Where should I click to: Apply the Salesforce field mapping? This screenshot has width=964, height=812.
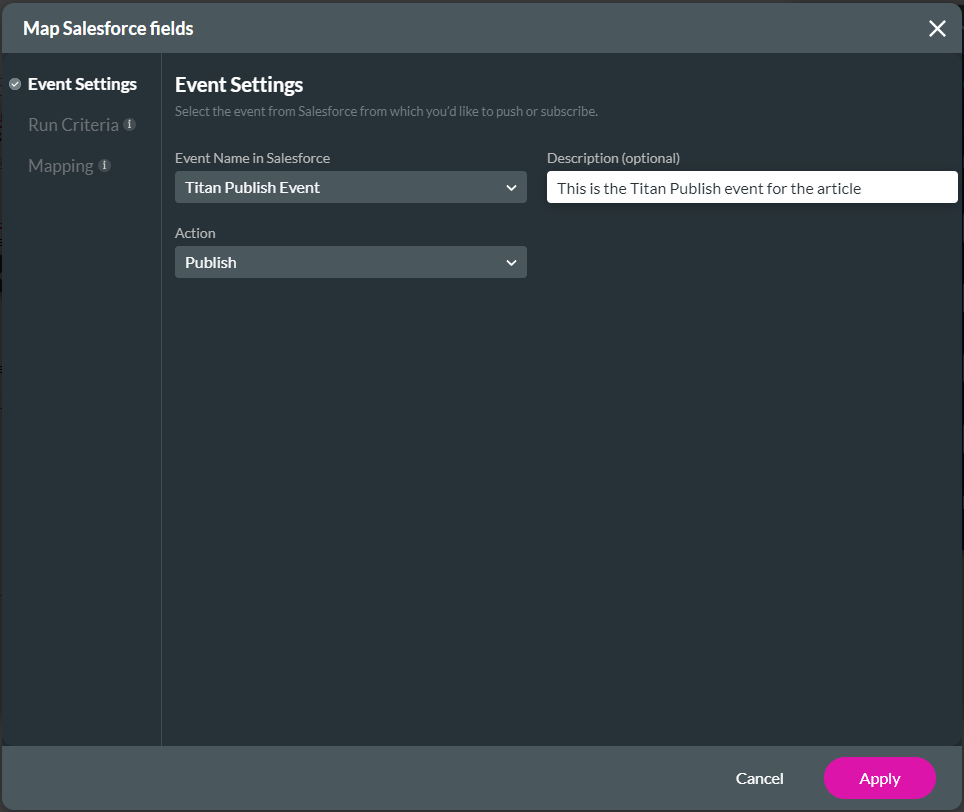(x=879, y=778)
